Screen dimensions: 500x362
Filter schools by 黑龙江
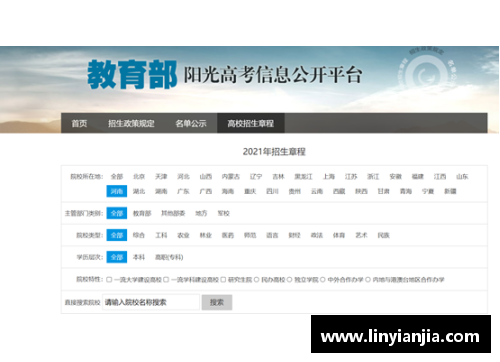tap(303, 176)
